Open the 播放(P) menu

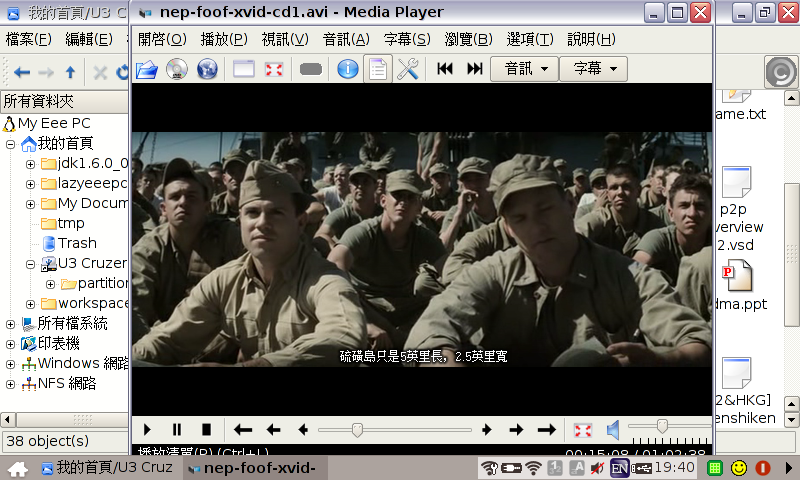(x=224, y=39)
